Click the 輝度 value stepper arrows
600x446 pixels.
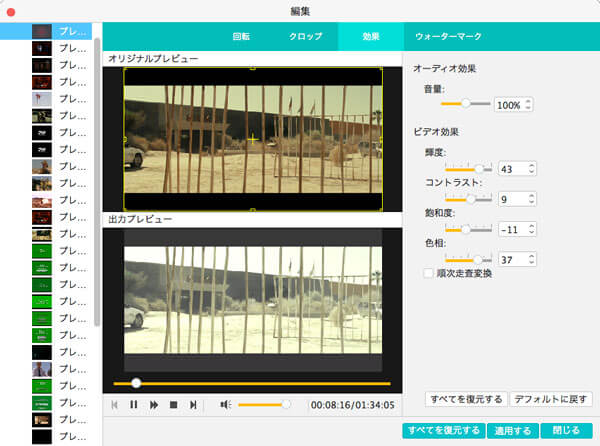532,169
